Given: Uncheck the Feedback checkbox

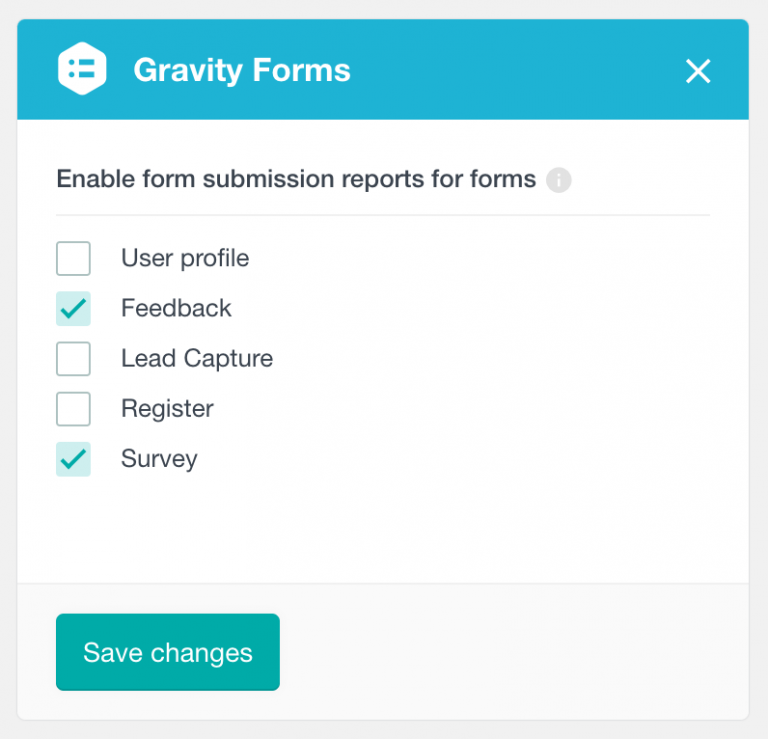Looking at the screenshot, I should point(74,308).
